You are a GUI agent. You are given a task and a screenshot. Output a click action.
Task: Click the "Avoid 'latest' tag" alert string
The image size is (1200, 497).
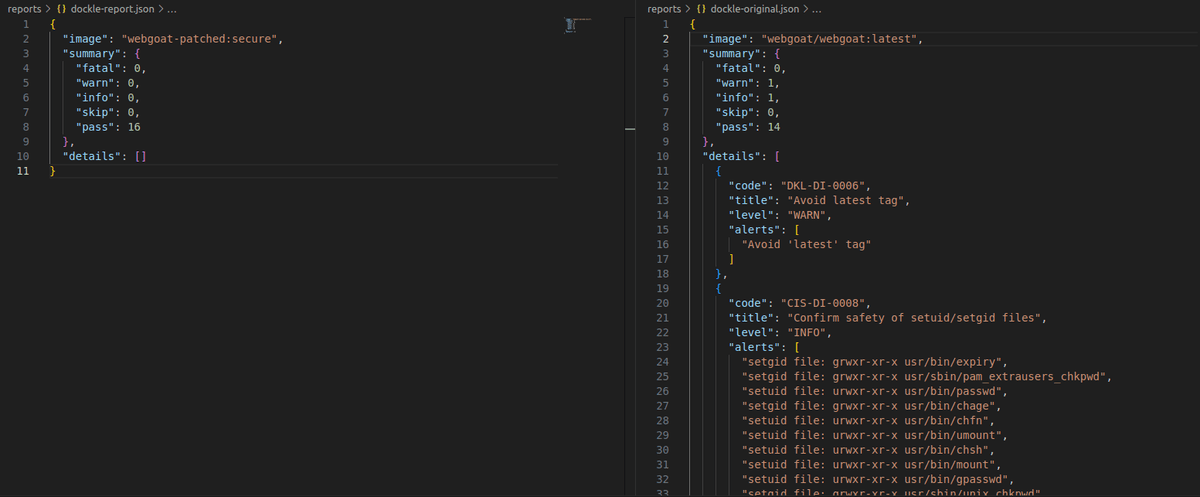(805, 246)
